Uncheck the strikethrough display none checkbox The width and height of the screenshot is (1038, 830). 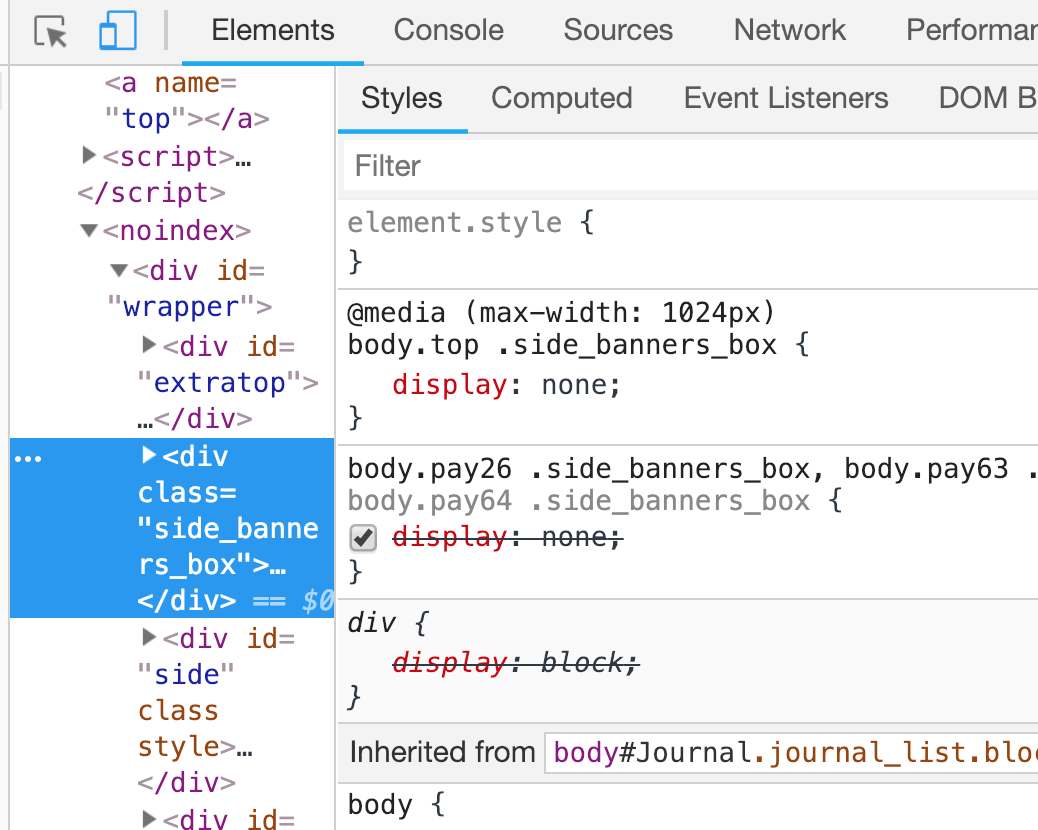pyautogui.click(x=363, y=538)
